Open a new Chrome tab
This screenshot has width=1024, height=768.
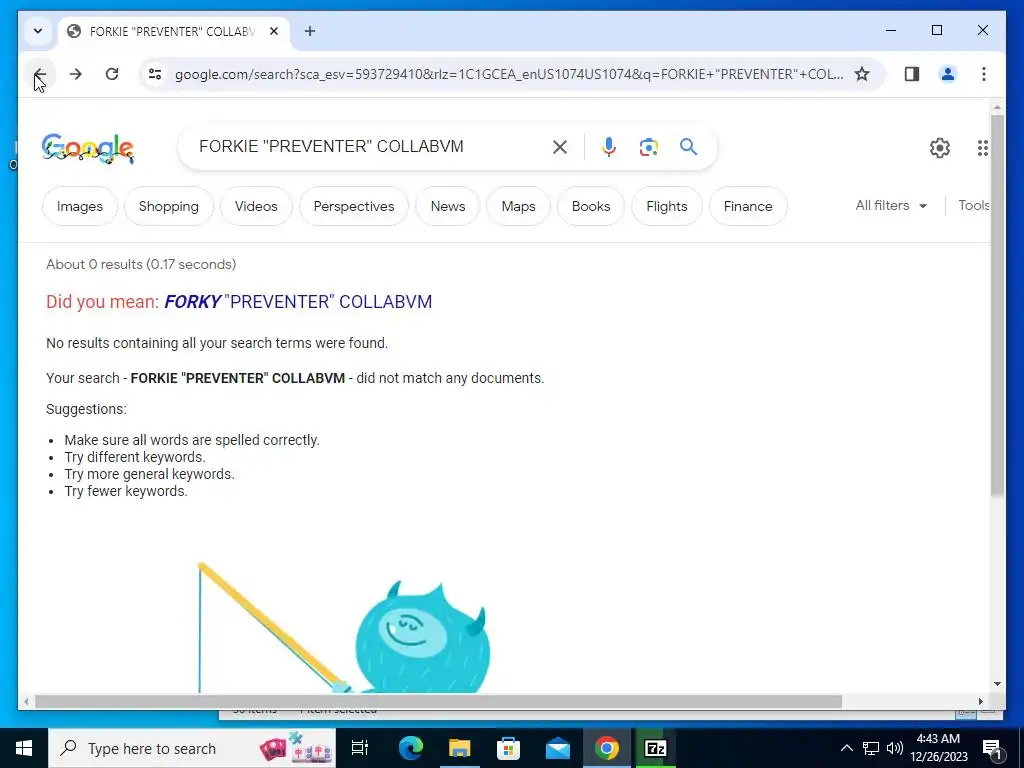[310, 31]
